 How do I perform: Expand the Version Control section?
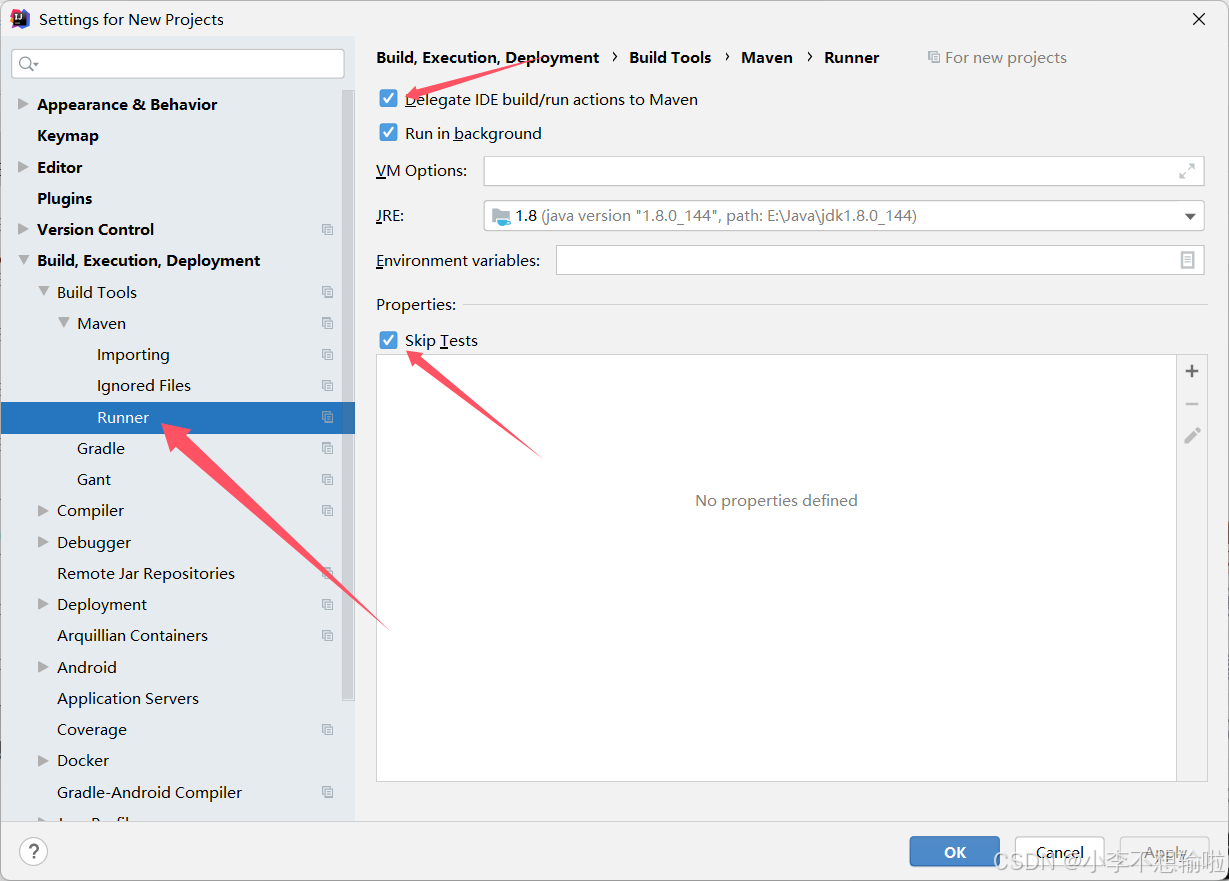pos(23,229)
